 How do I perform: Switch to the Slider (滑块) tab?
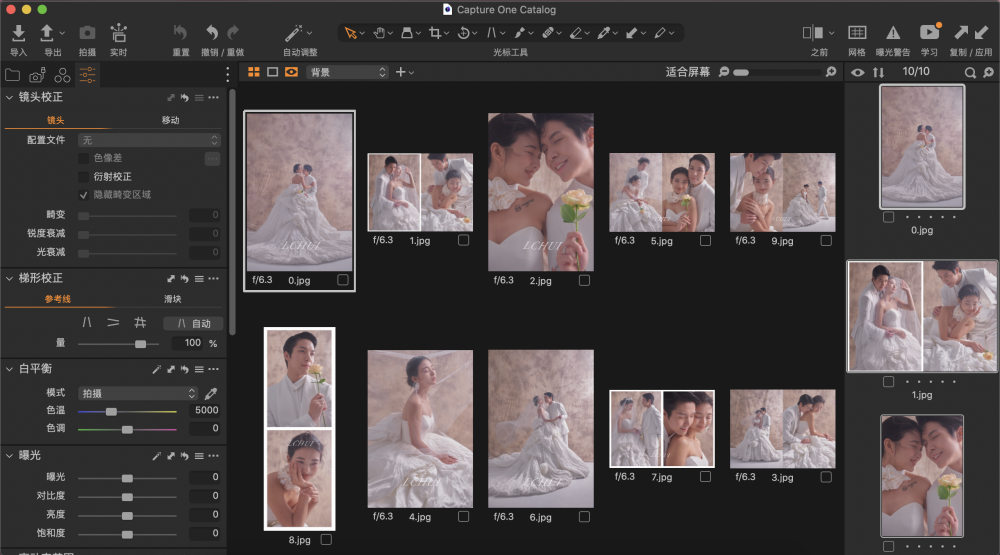click(173, 299)
